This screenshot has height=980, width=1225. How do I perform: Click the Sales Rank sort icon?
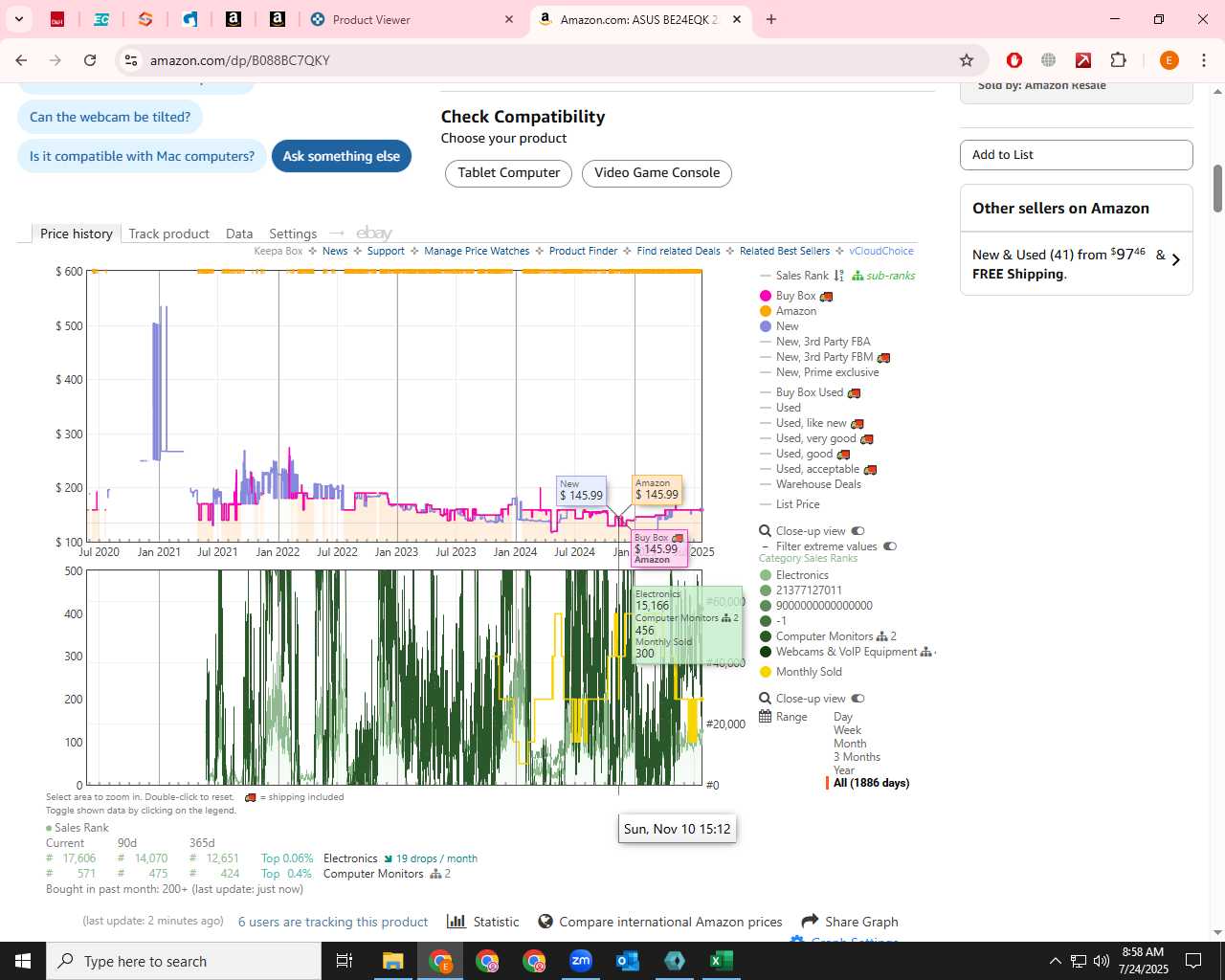(839, 276)
